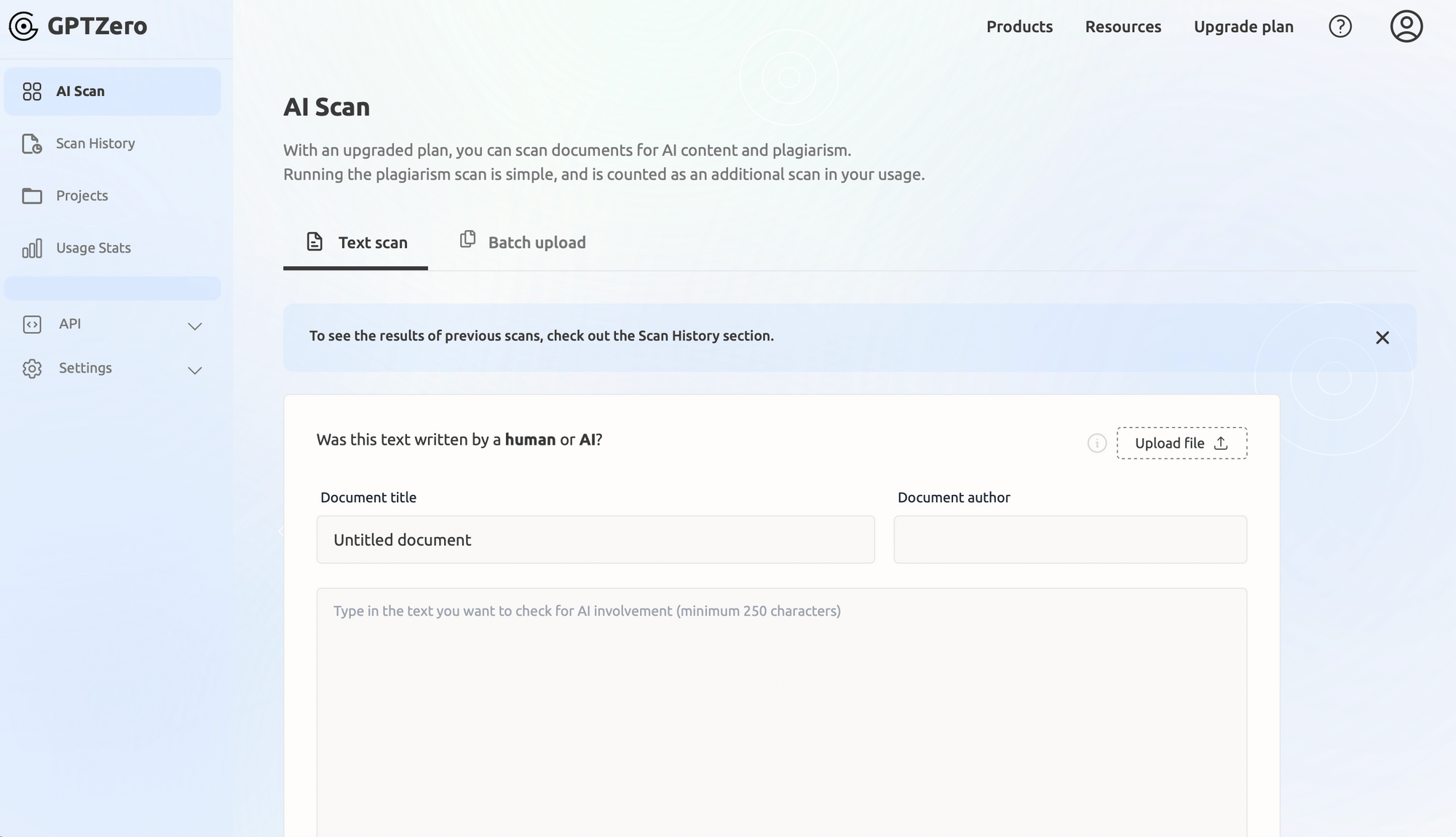Click the Document author input field
The image size is (1456, 837).
click(x=1072, y=539)
